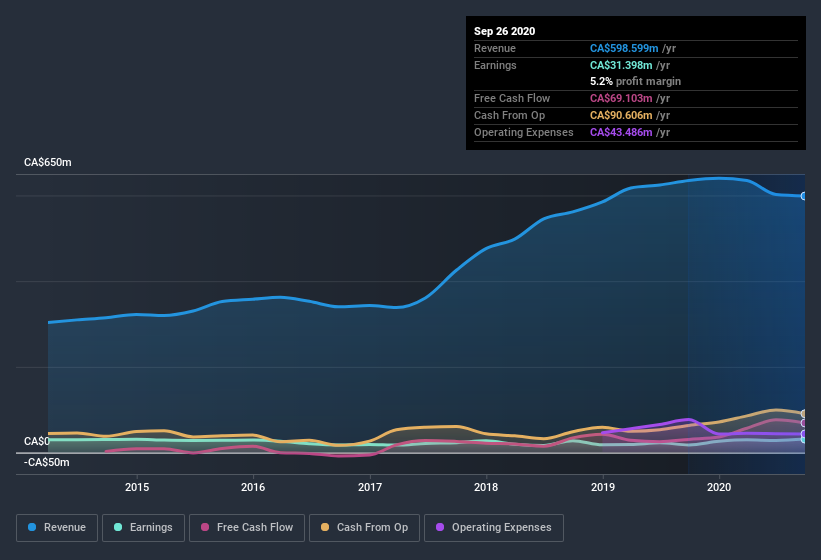The width and height of the screenshot is (821, 560).
Task: Click the CA$31.398m earnings value
Action: [x=621, y=65]
